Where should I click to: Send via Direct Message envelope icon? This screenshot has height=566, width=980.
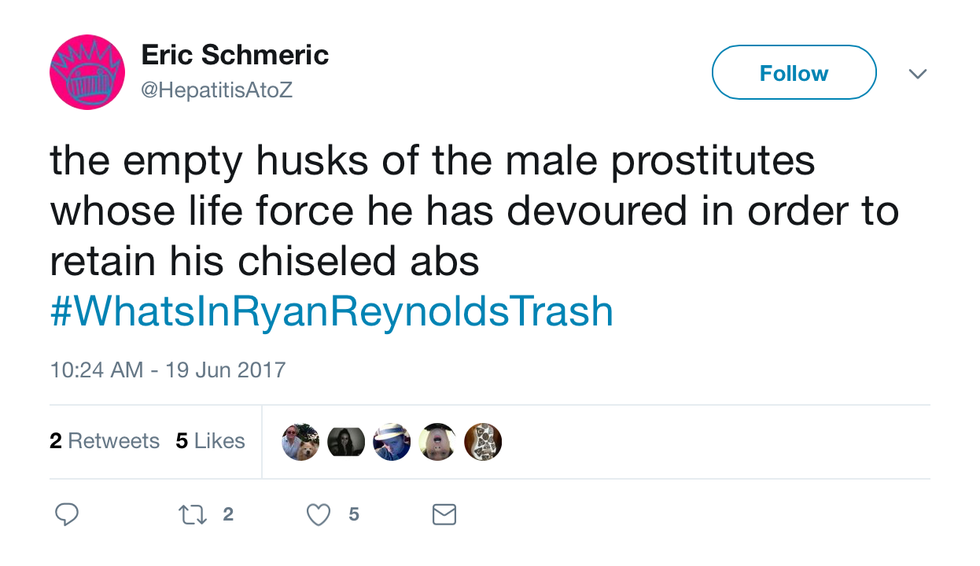[x=444, y=514]
